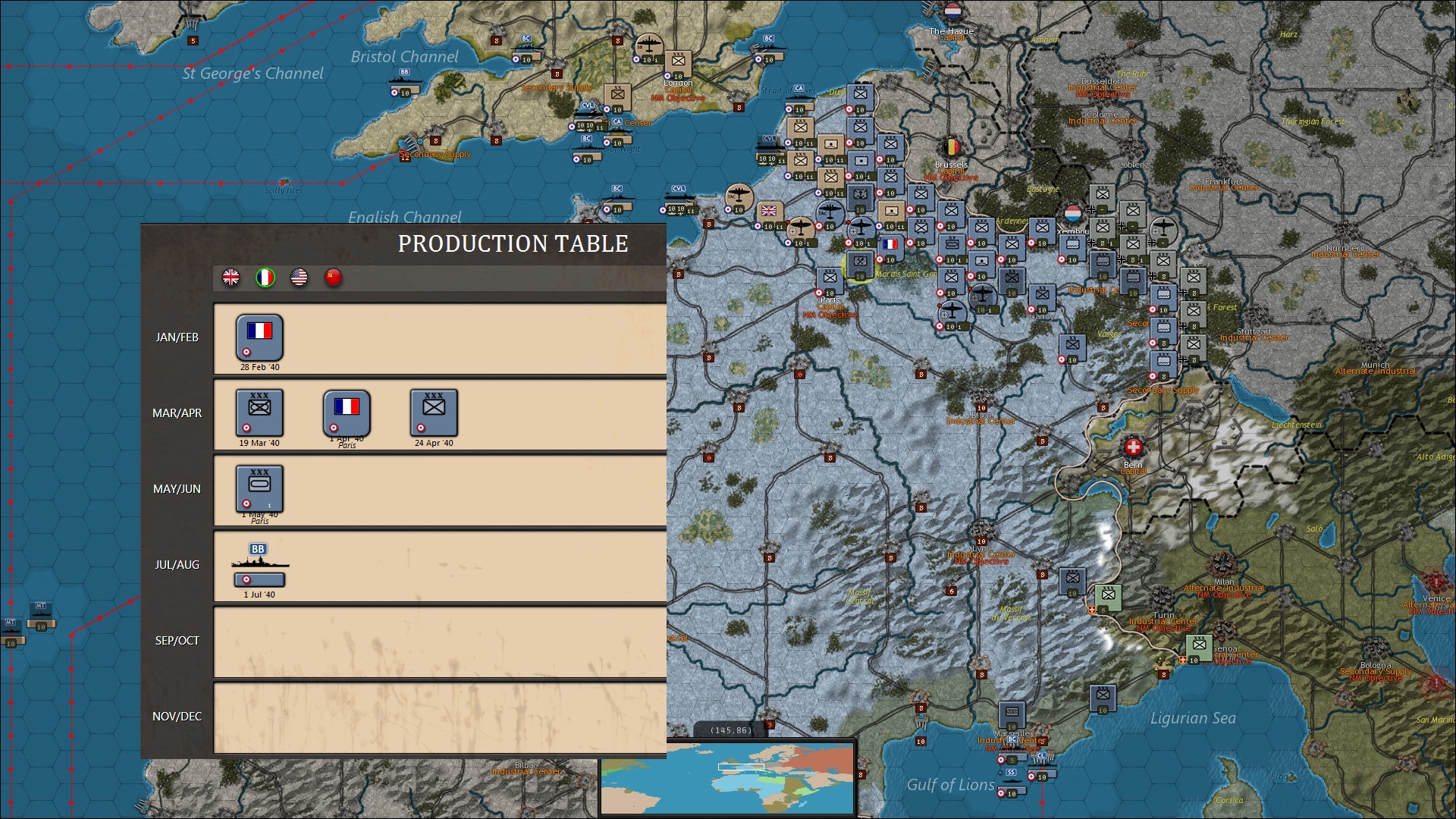Click the empty SEP/OCT production row
The height and width of the screenshot is (819, 1456).
click(x=441, y=641)
